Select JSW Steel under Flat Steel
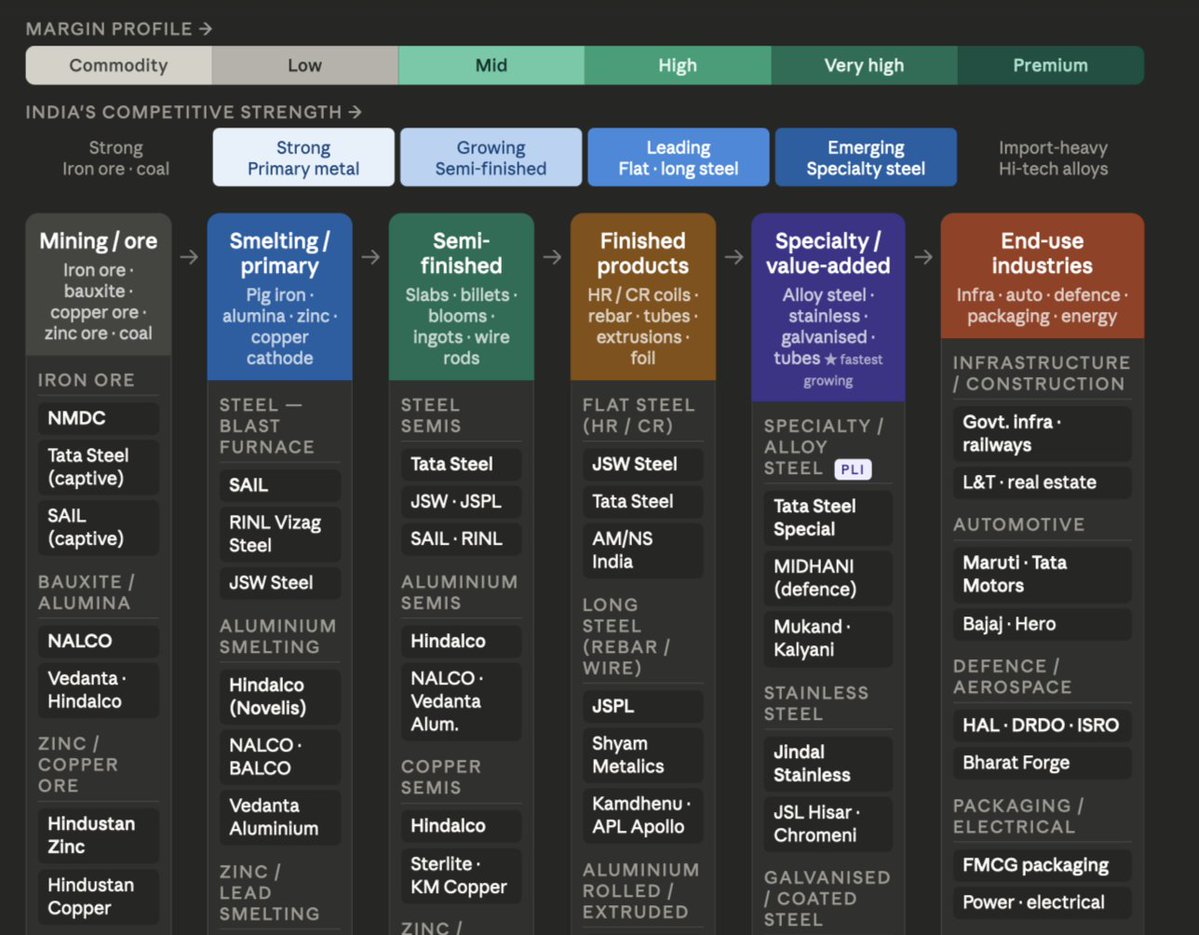The height and width of the screenshot is (935, 1199). [x=643, y=465]
